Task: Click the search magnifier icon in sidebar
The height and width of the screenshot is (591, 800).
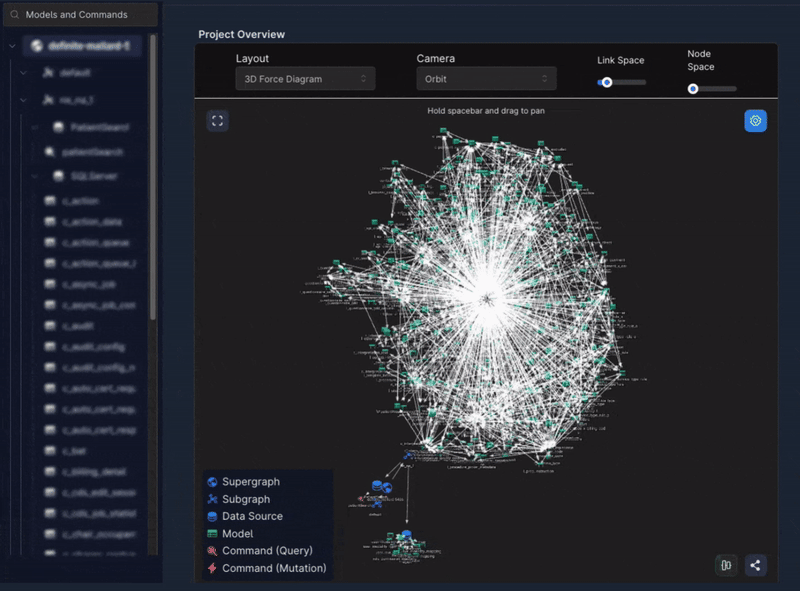Action: [x=15, y=15]
